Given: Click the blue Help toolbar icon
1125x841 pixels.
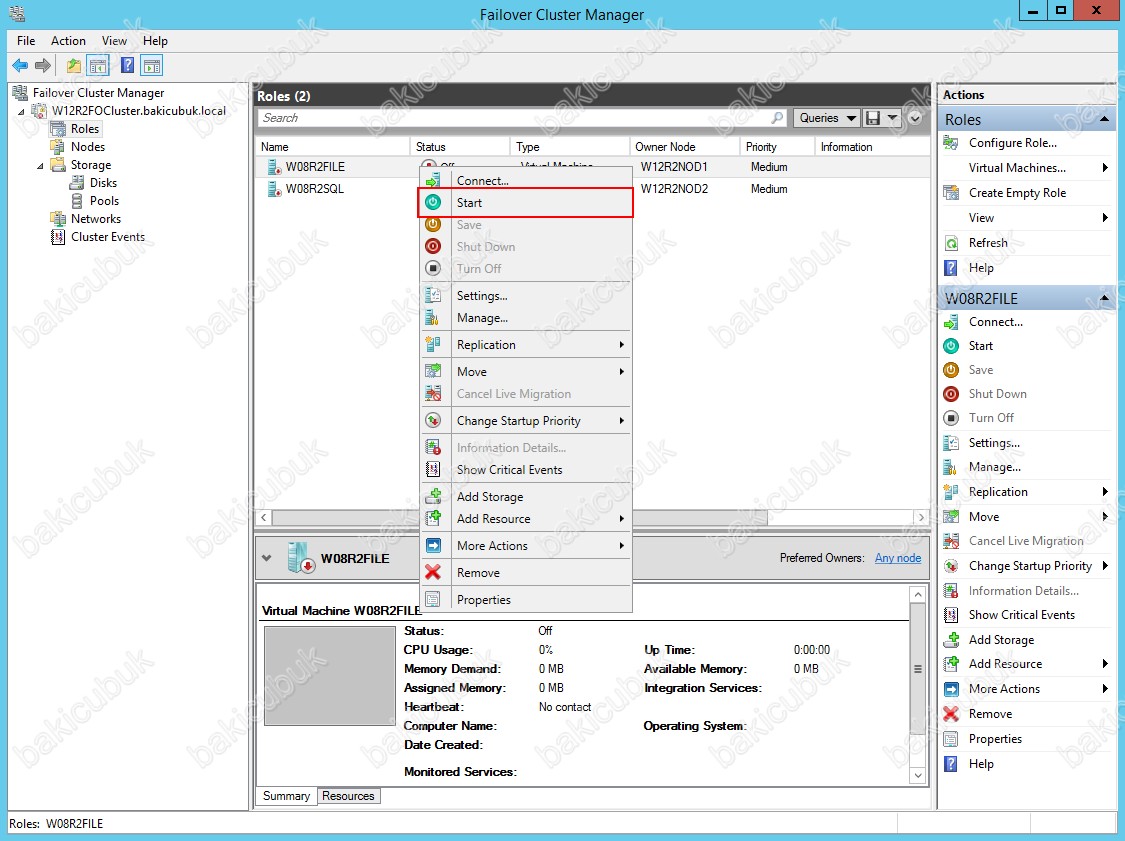Looking at the screenshot, I should coord(127,66).
